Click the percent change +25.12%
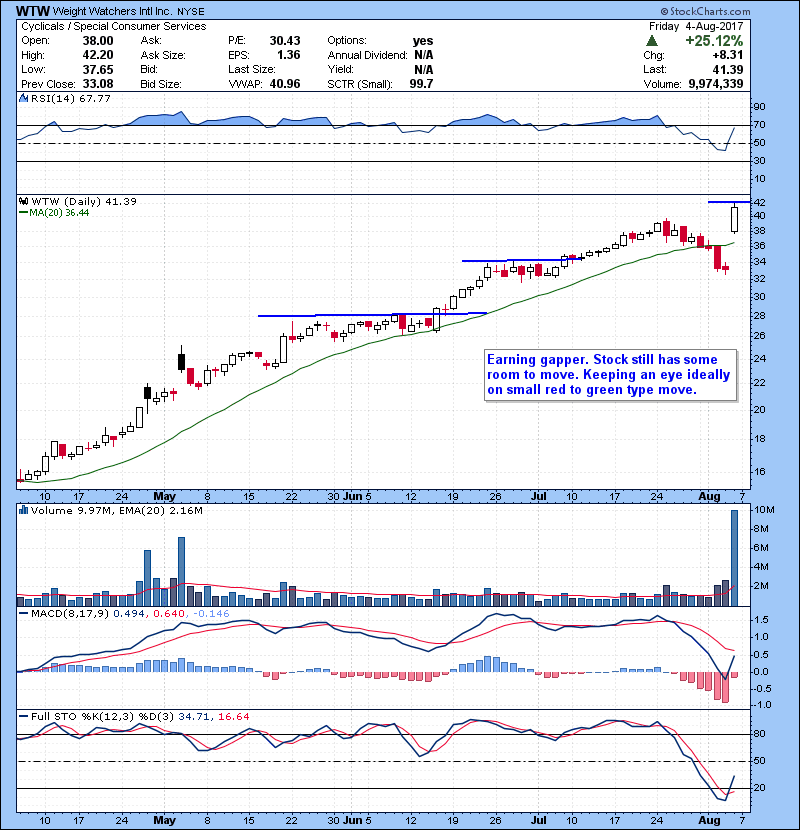Image resolution: width=800 pixels, height=830 pixels. (714, 41)
